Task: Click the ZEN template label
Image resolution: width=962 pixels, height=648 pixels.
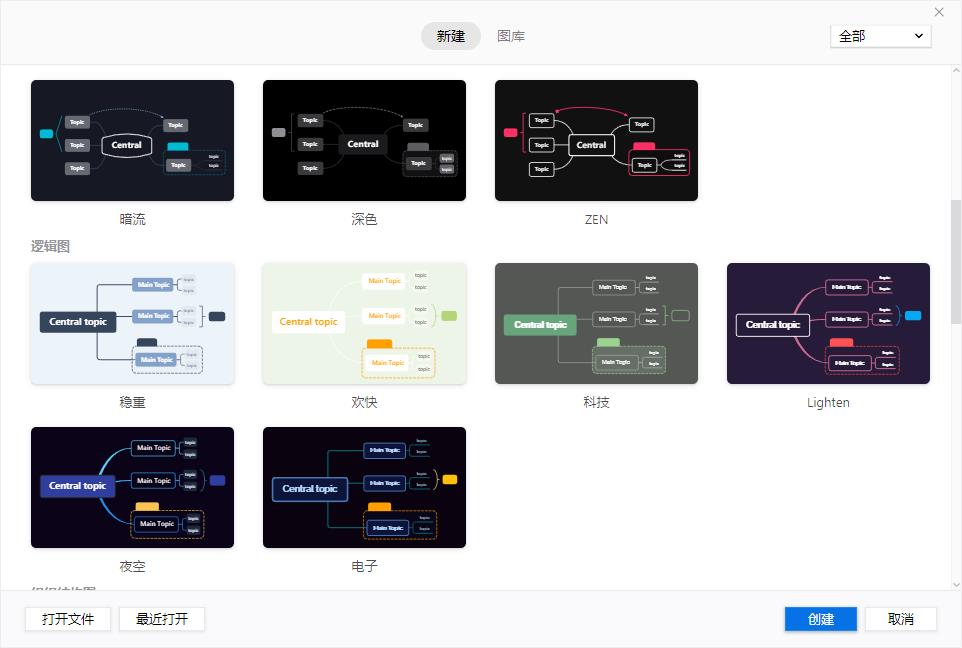Action: pos(596,219)
